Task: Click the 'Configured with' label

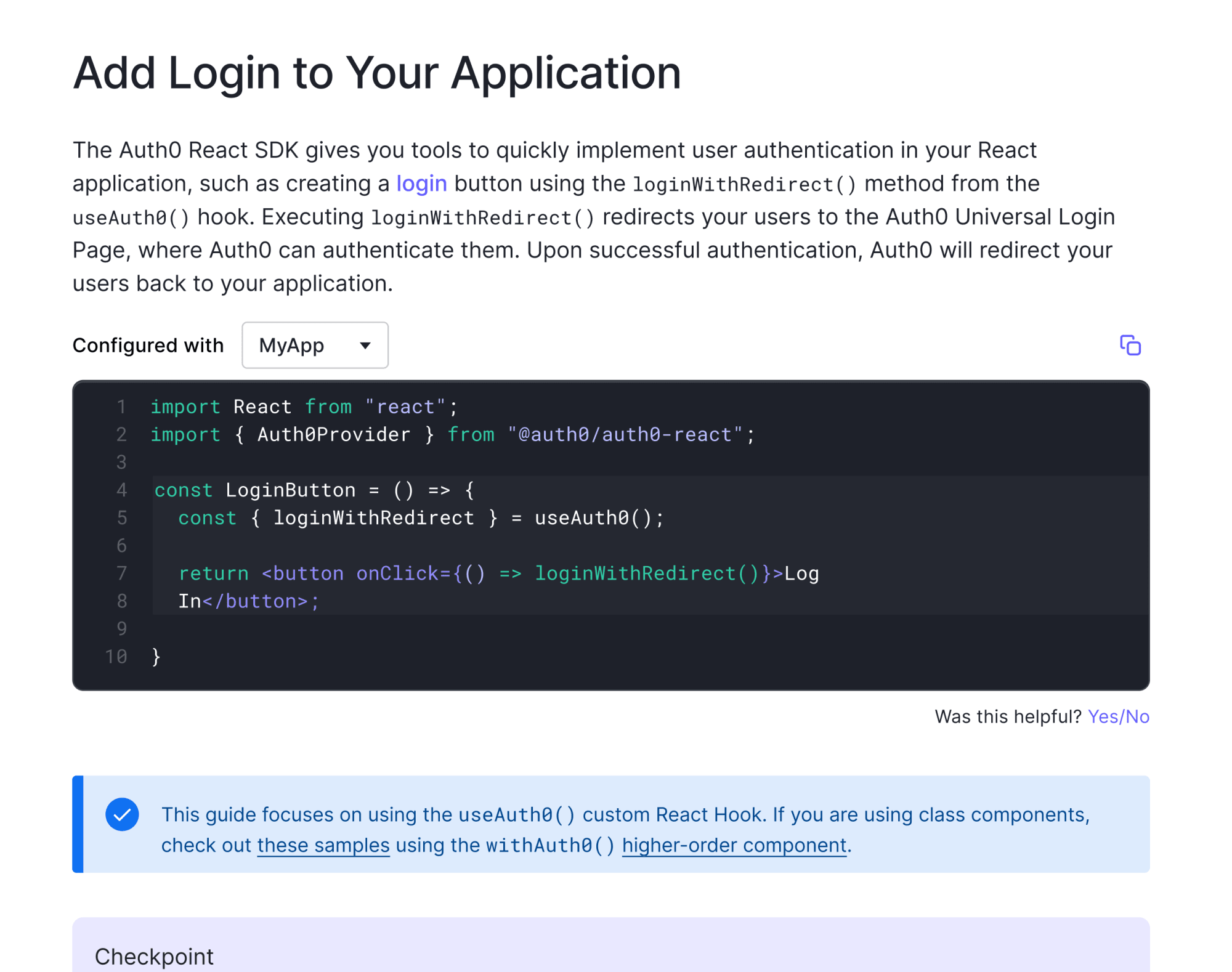Action: [148, 346]
